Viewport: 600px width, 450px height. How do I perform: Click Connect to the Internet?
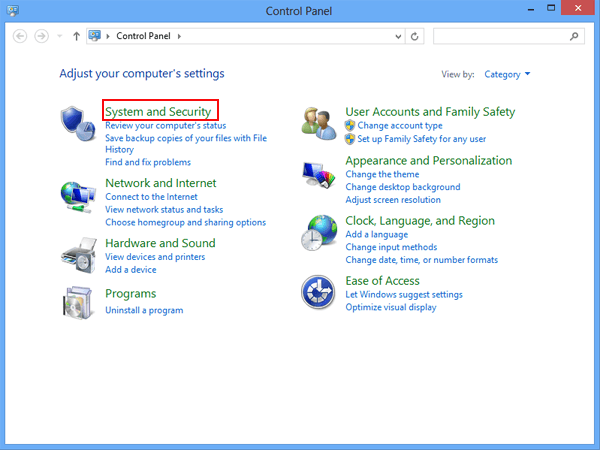tap(152, 197)
